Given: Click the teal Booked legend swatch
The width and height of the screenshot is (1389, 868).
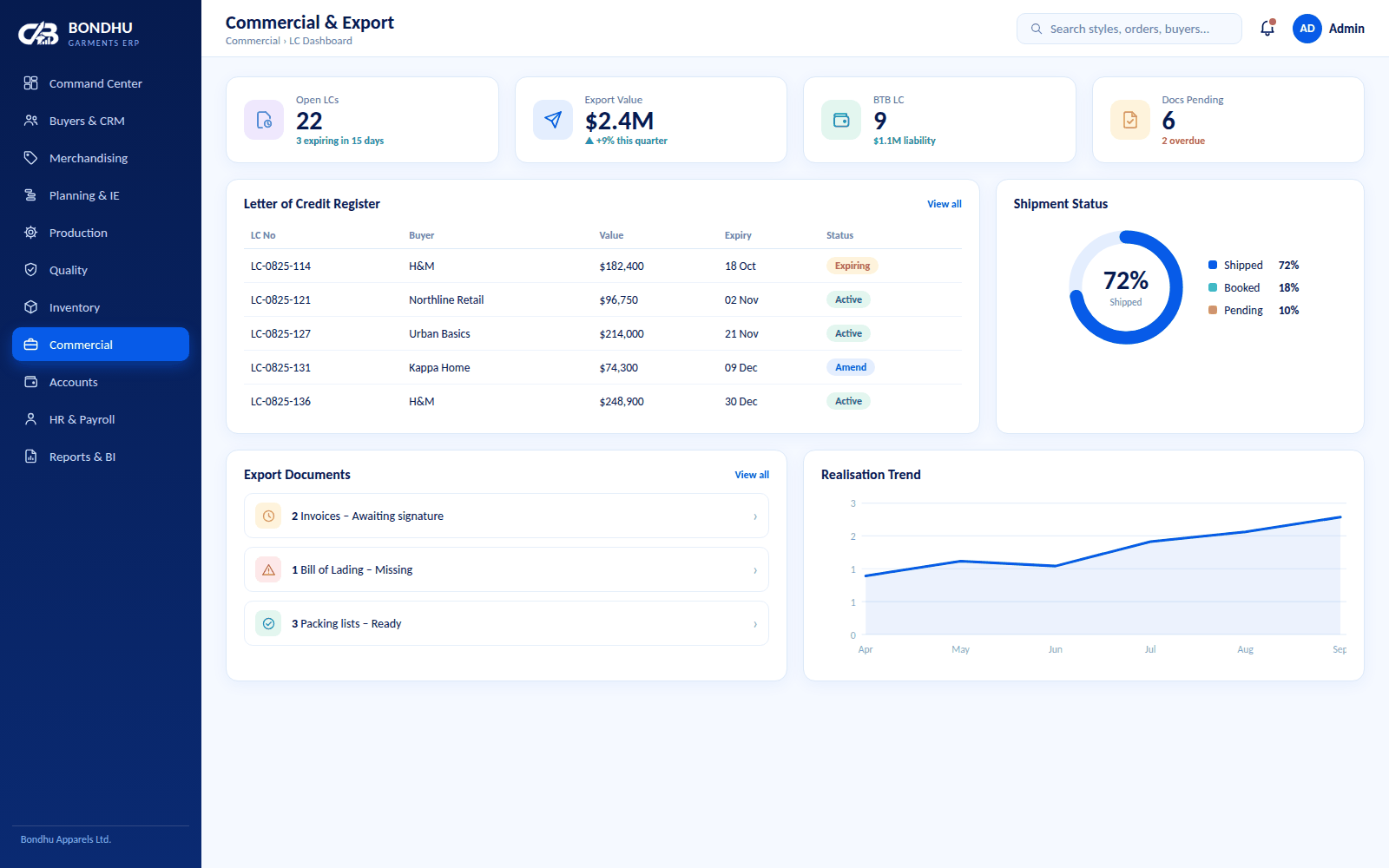Looking at the screenshot, I should pos(1213,287).
